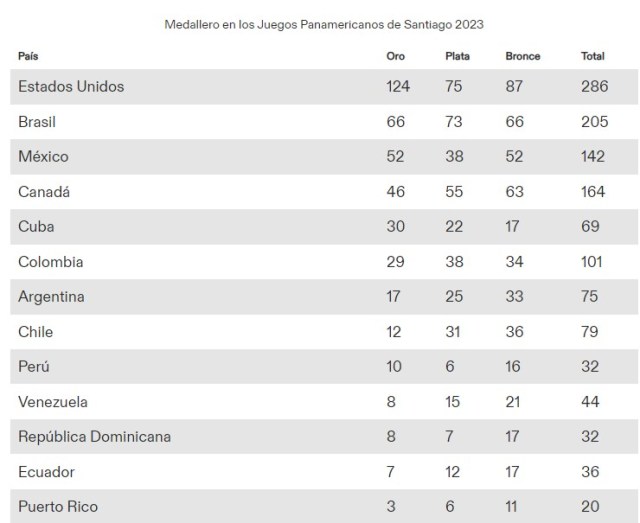Select Chile's bronze count 36
Viewport: 640px width, 523px height.
coord(516,332)
